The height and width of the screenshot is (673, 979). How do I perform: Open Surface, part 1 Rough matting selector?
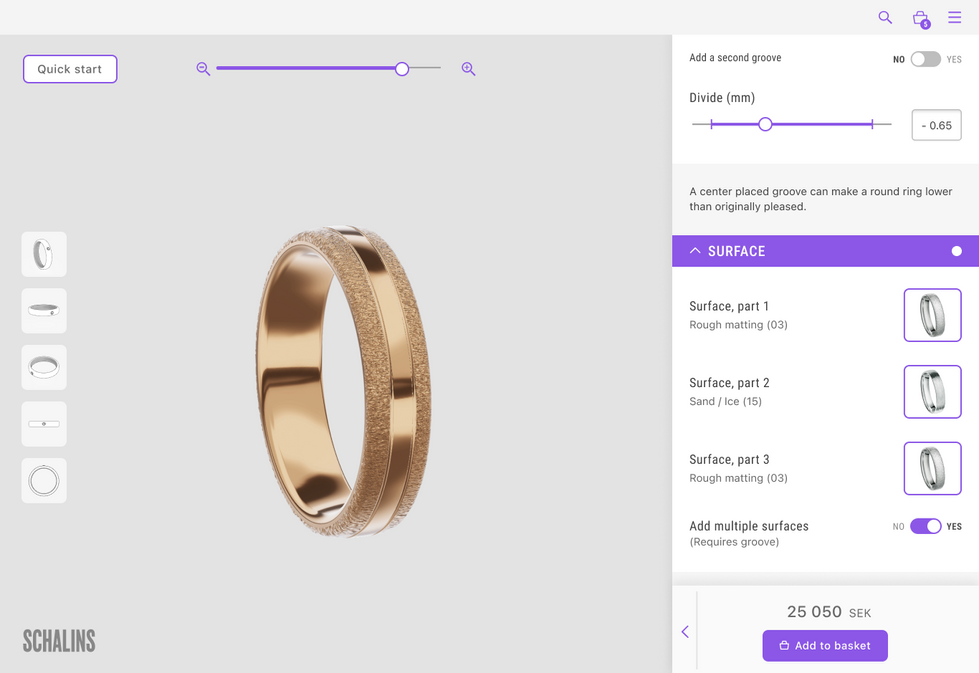(x=932, y=315)
